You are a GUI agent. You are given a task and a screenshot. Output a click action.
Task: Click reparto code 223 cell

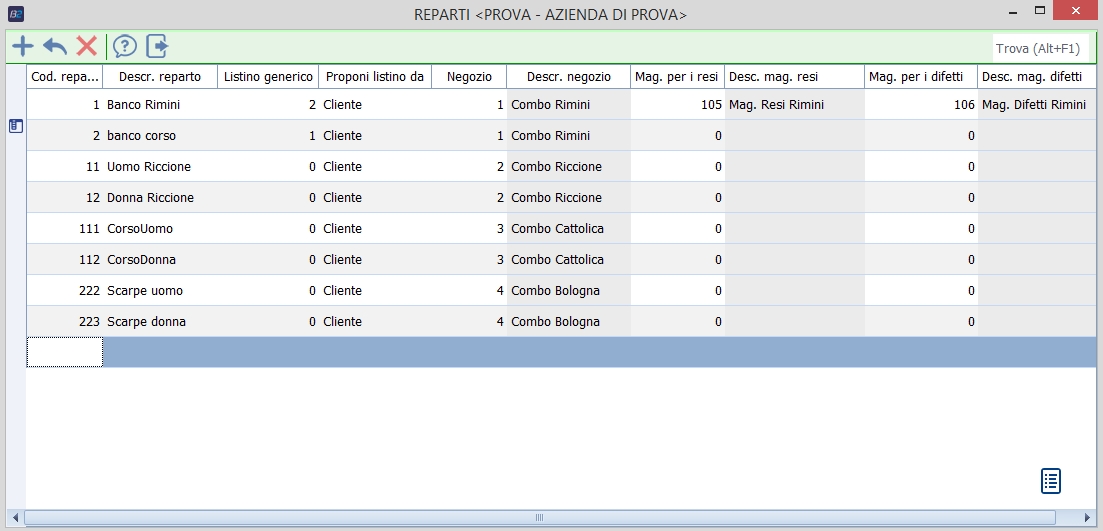coord(65,321)
